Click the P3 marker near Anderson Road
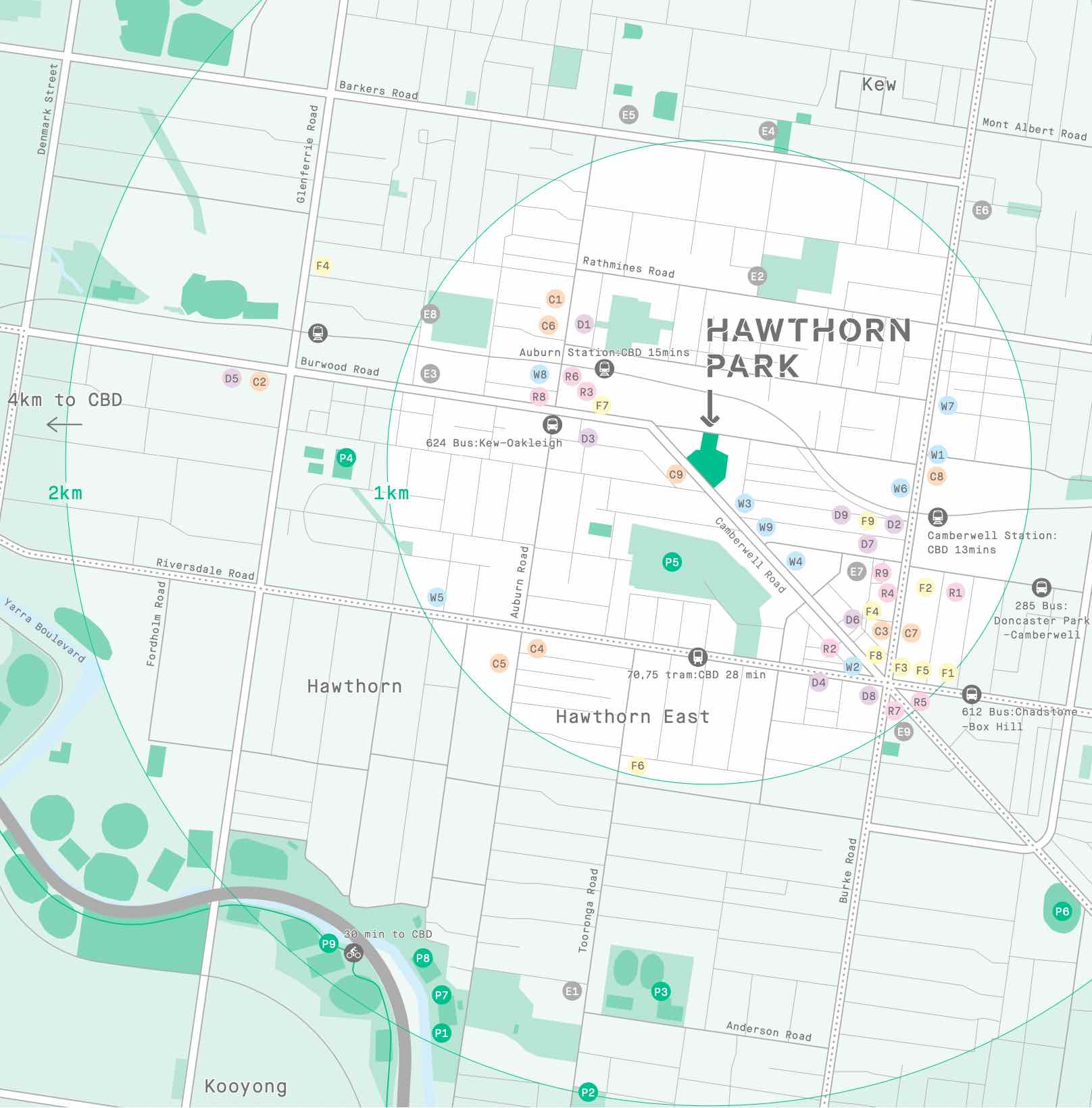The height and width of the screenshot is (1108, 1092). [x=660, y=992]
